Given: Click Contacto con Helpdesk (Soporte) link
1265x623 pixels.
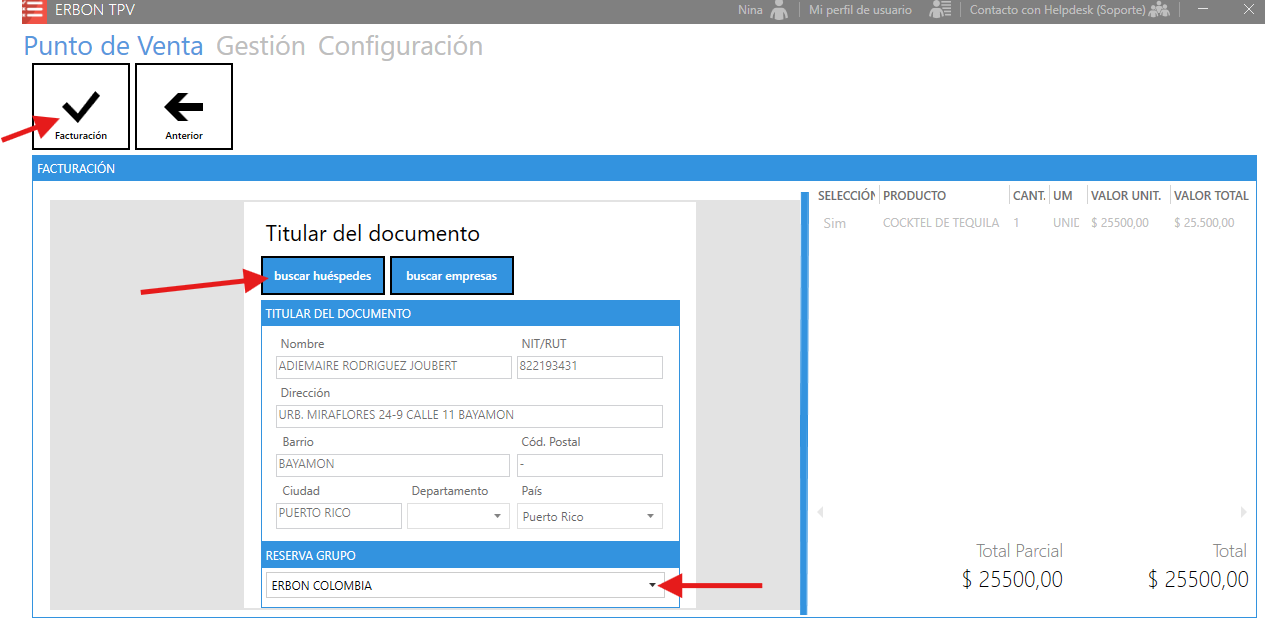Looking at the screenshot, I should point(1057,10).
